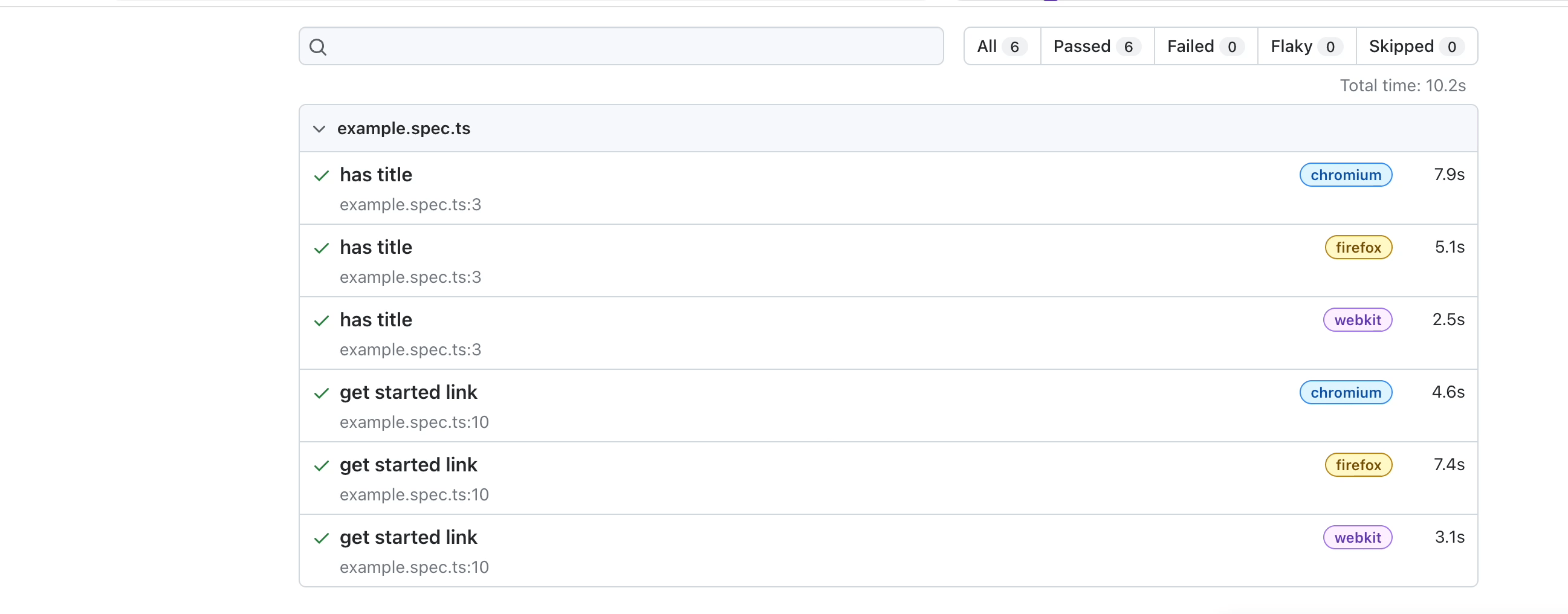This screenshot has height=614, width=1568.
Task: Click example.spec.ts:3 path under webkit 'has title'
Action: (x=410, y=349)
